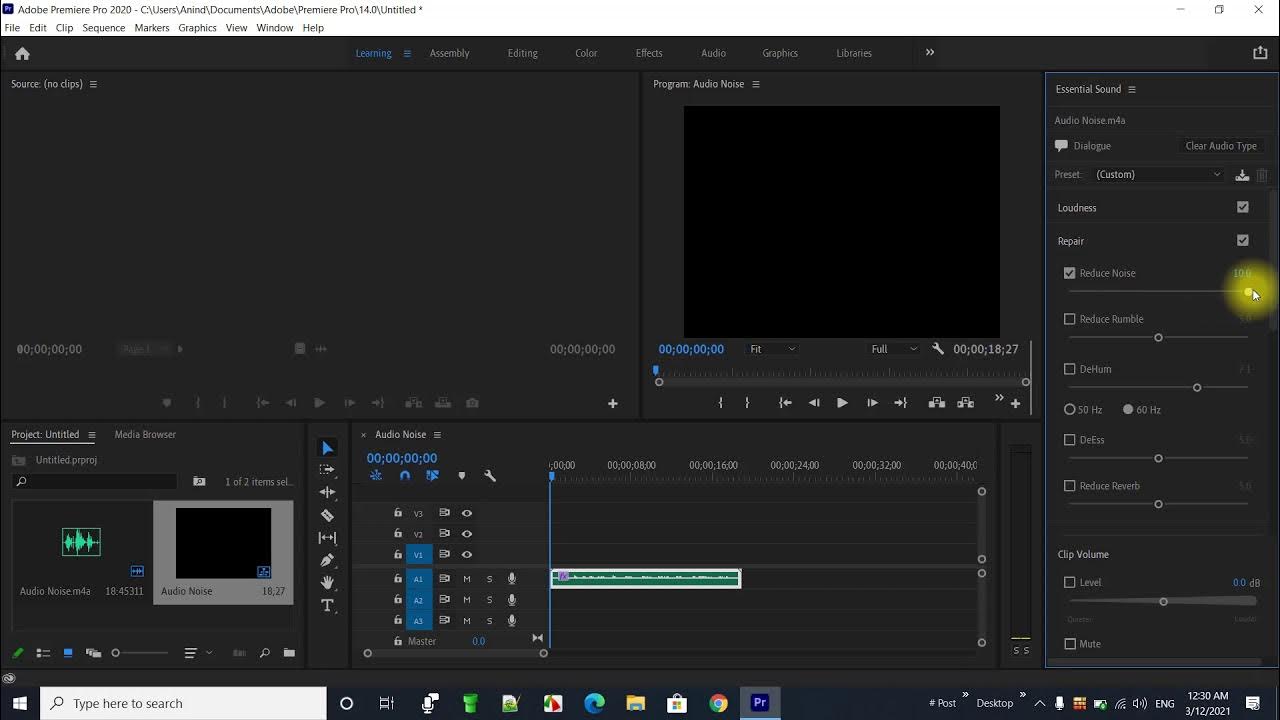Screen dimensions: 1280x720
Task: Toggle V1 track output eye
Action: coord(466,555)
